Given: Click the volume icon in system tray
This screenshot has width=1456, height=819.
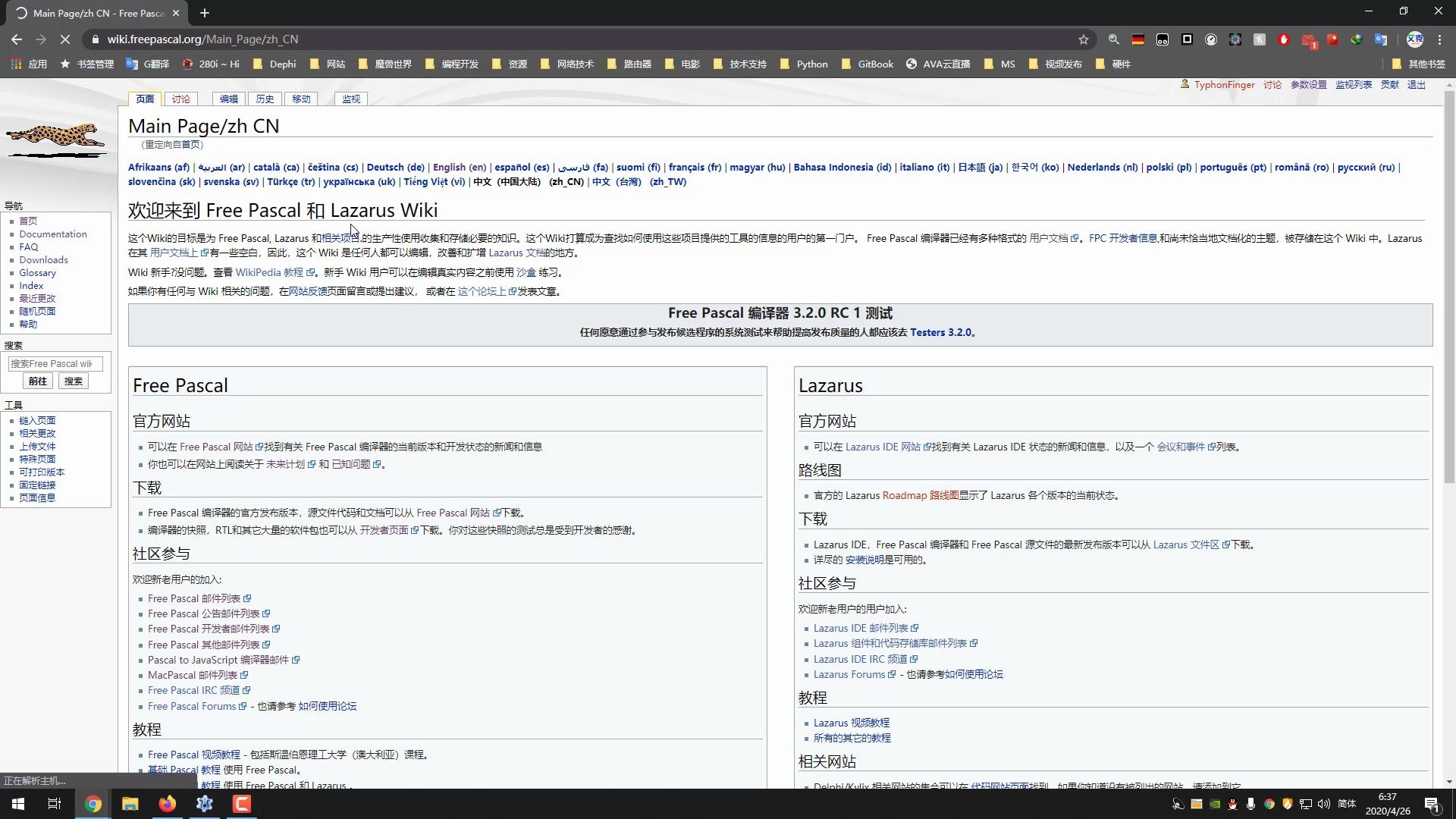Looking at the screenshot, I should 1324,804.
